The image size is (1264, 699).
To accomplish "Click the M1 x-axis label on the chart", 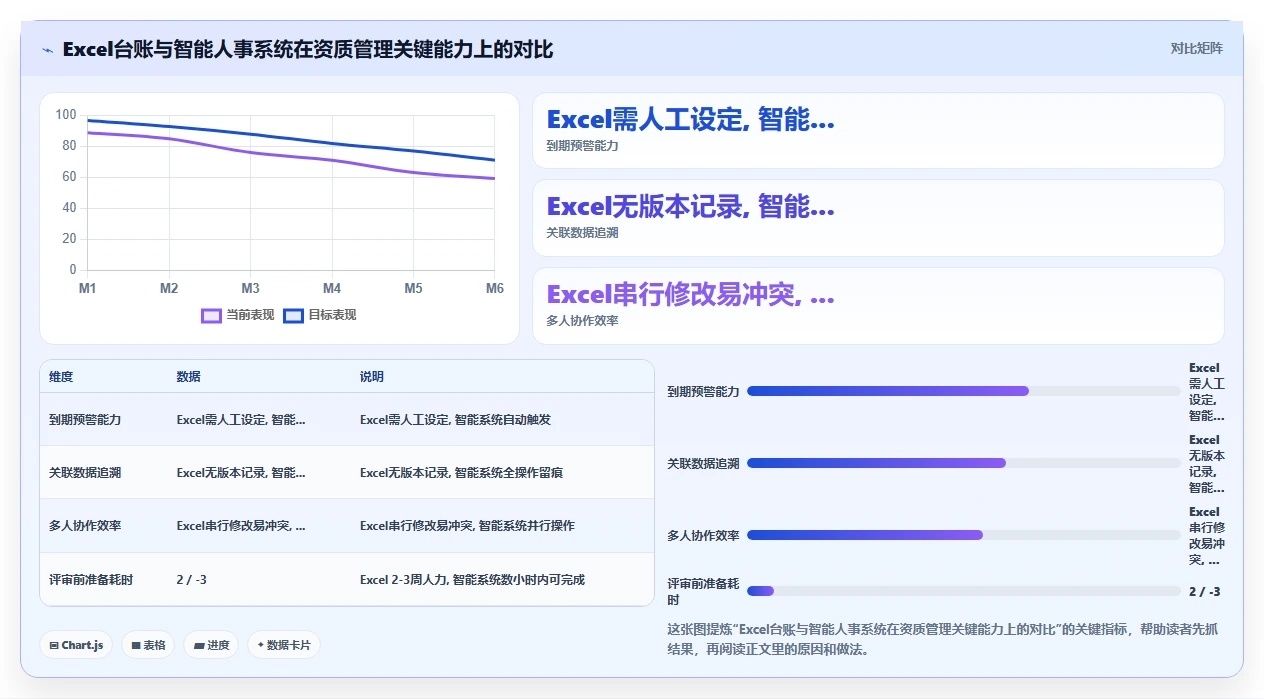I will [88, 288].
